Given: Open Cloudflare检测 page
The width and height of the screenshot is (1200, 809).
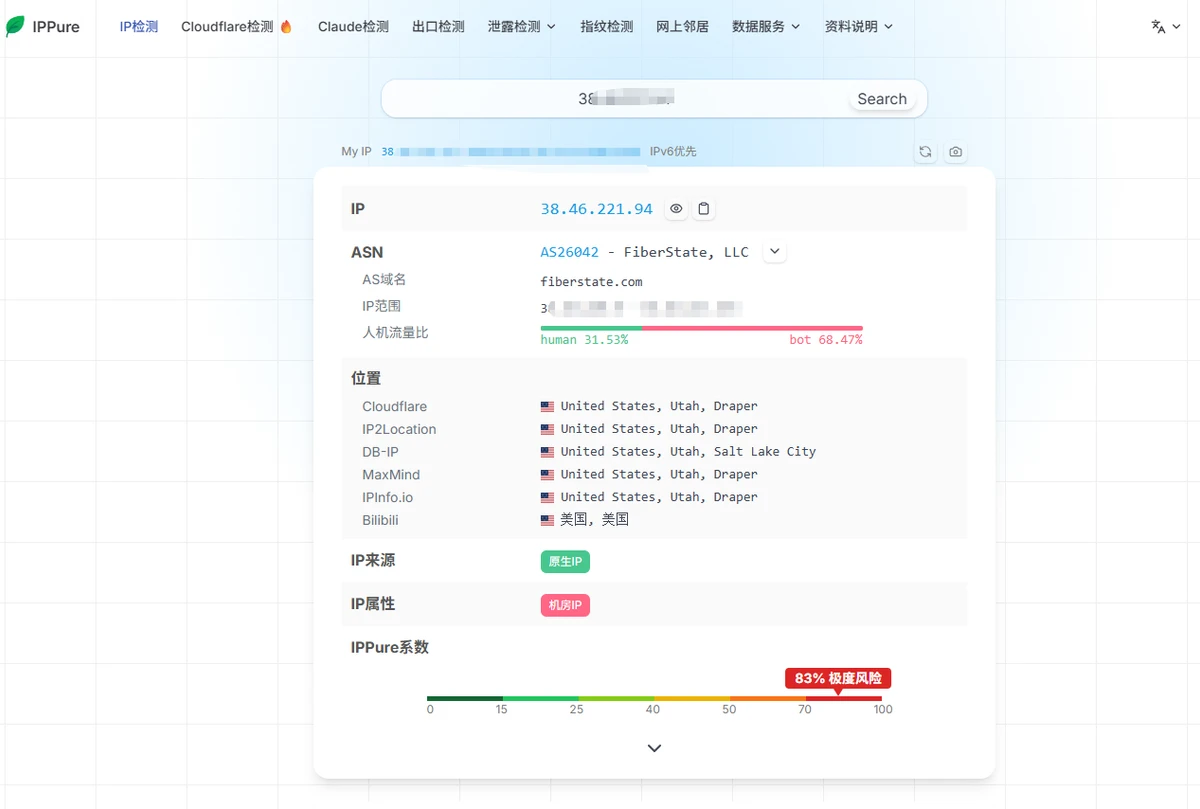Looking at the screenshot, I should tap(236, 27).
